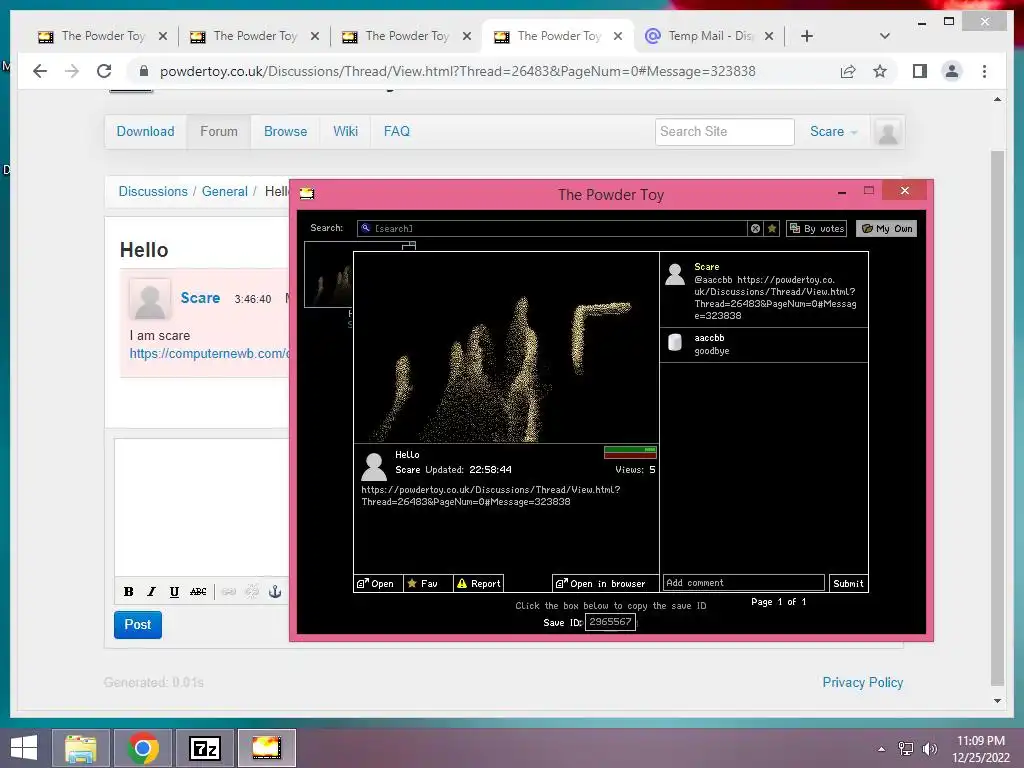Click the network tray icon
The height and width of the screenshot is (768, 1024).
point(906,749)
